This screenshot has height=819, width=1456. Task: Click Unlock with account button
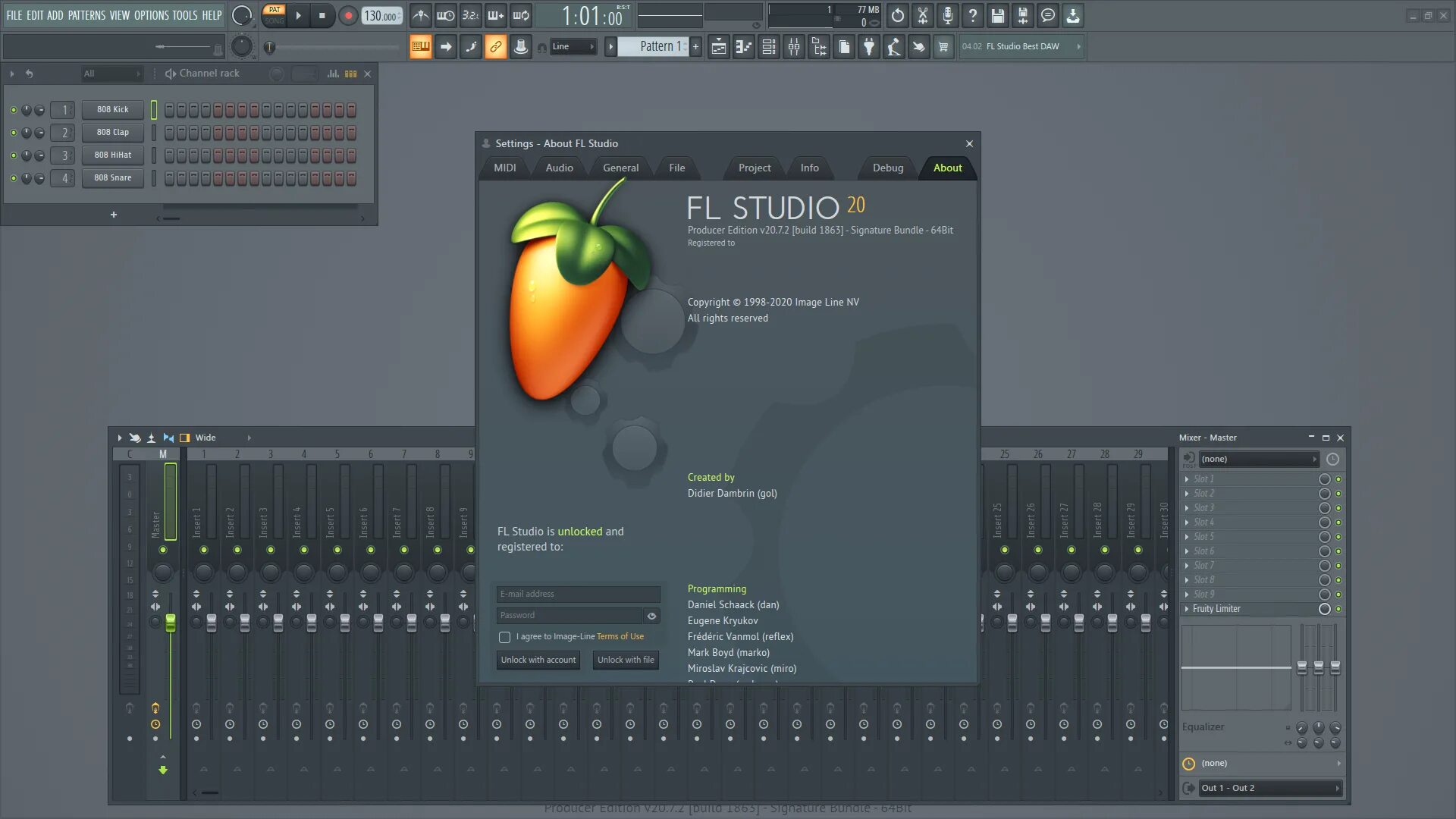[538, 660]
